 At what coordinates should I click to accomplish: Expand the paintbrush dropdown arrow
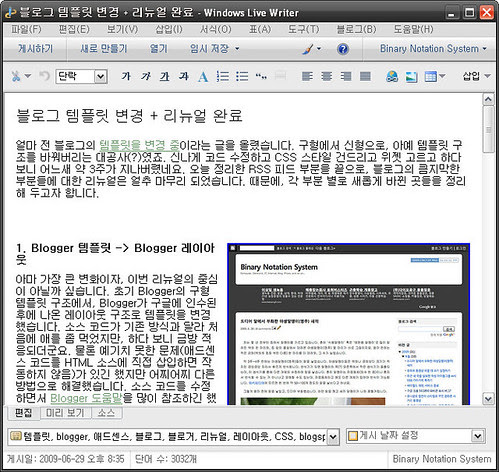(319, 49)
